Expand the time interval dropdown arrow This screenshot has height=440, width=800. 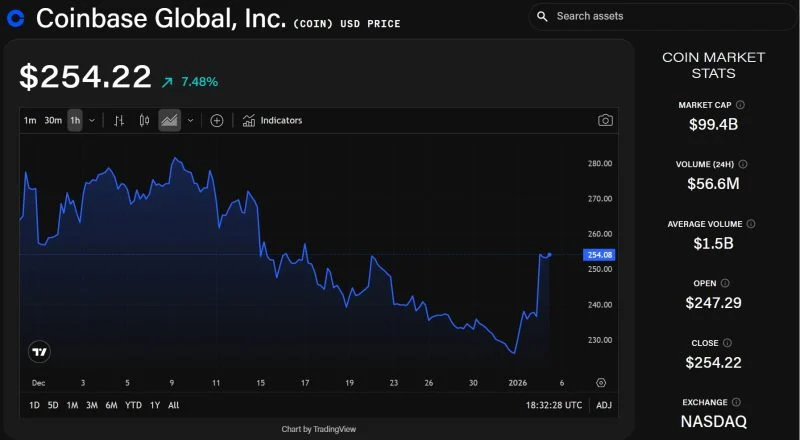92,121
